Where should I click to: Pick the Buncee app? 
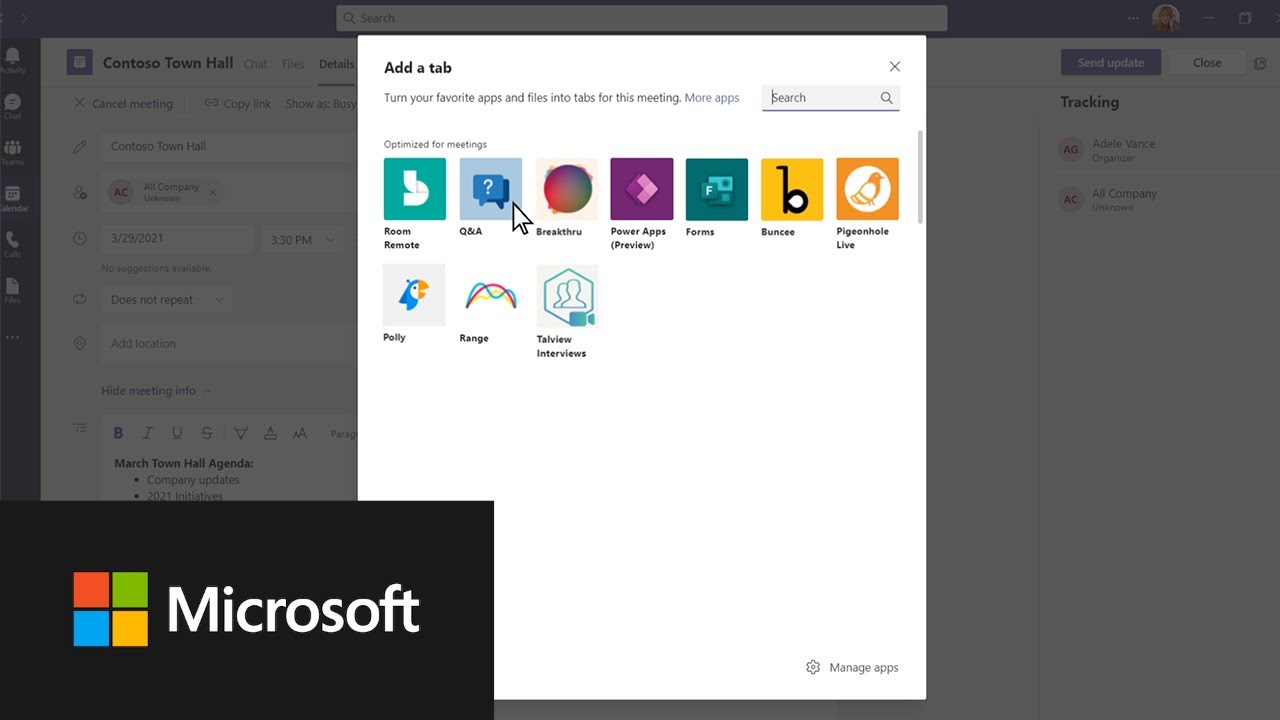tap(792, 189)
